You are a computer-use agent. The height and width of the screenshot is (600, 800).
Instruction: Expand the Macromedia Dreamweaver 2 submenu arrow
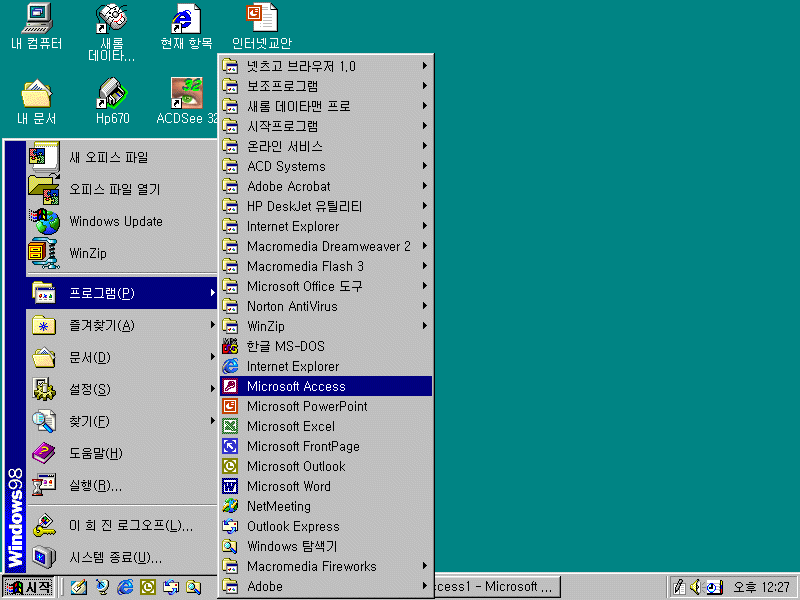(x=424, y=246)
